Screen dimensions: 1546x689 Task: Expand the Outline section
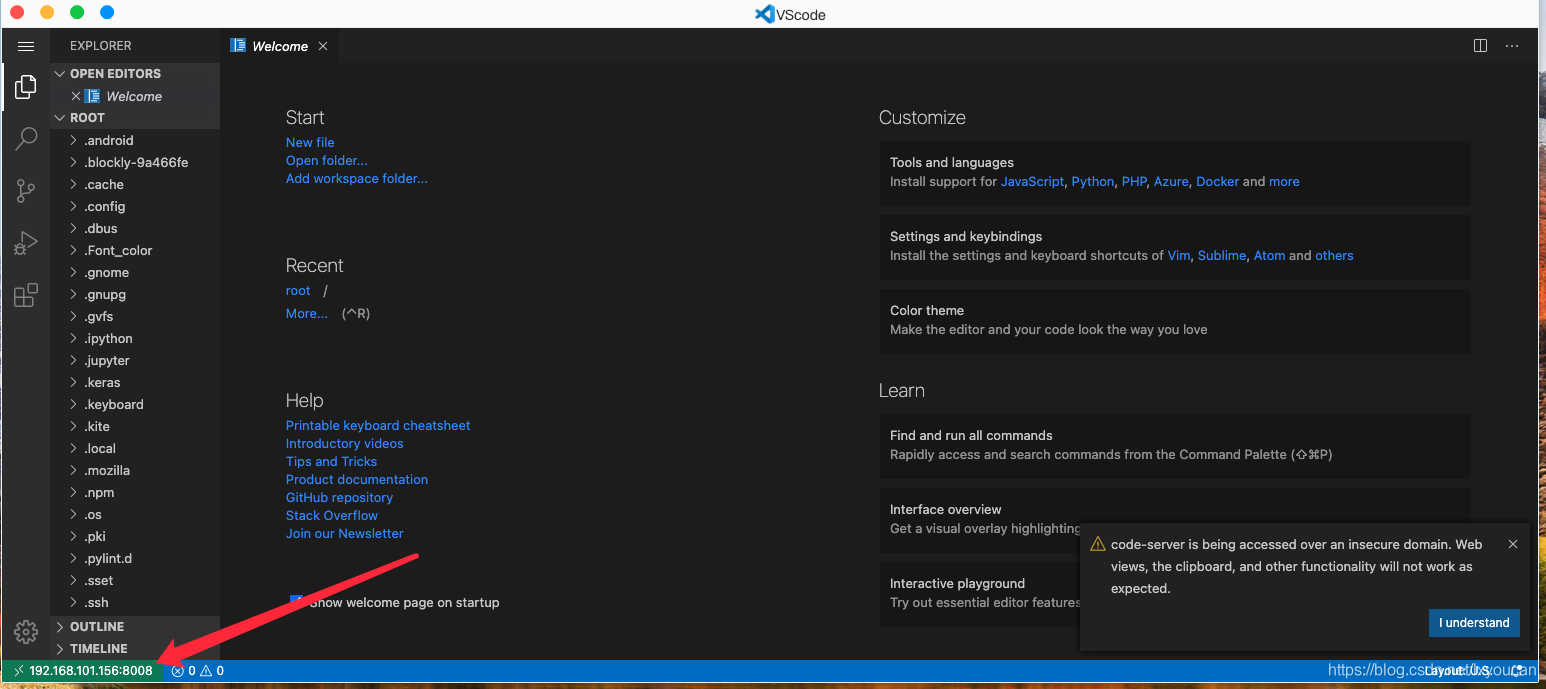point(135,626)
